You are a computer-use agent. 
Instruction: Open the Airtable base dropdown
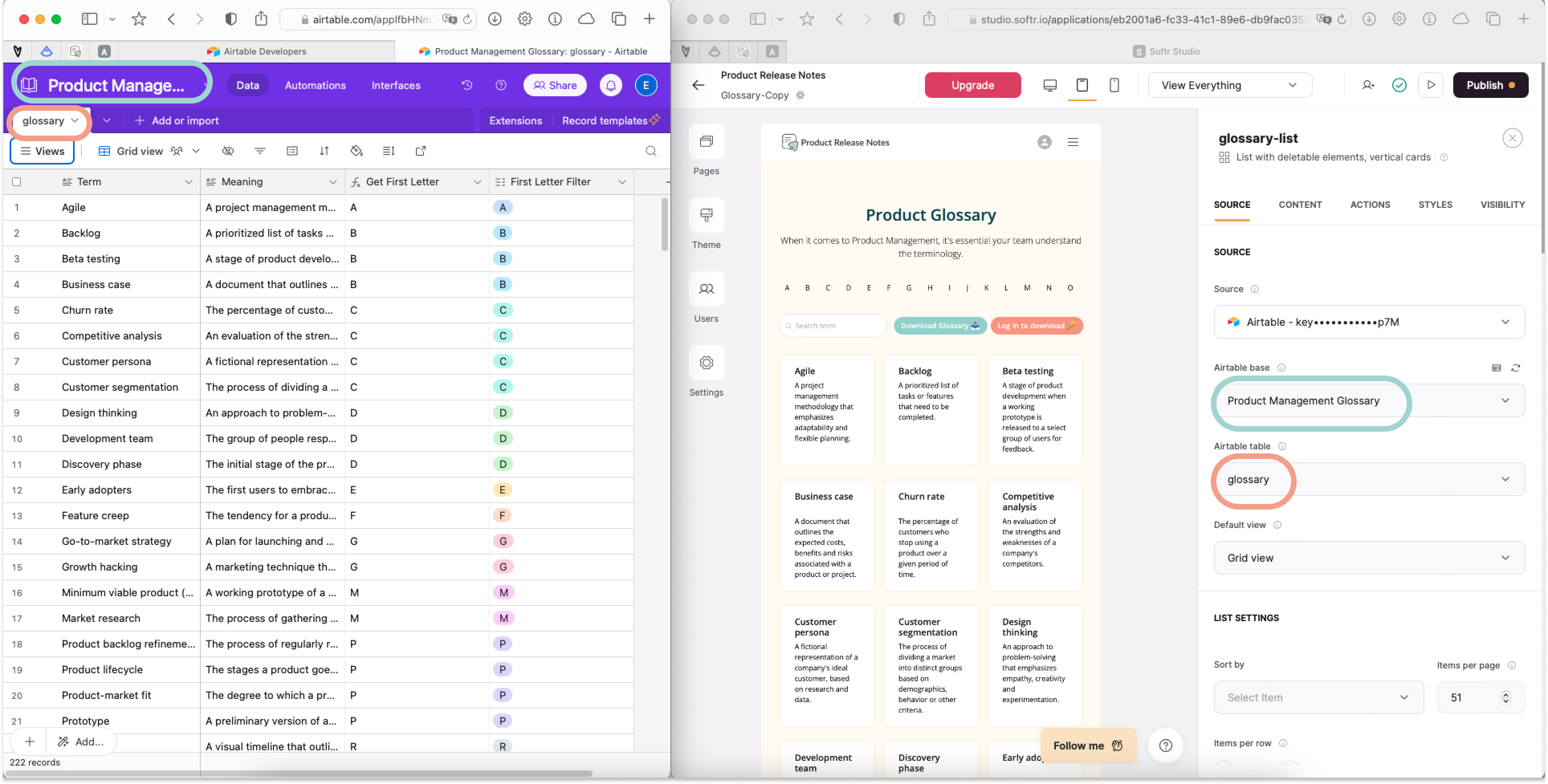(x=1369, y=401)
